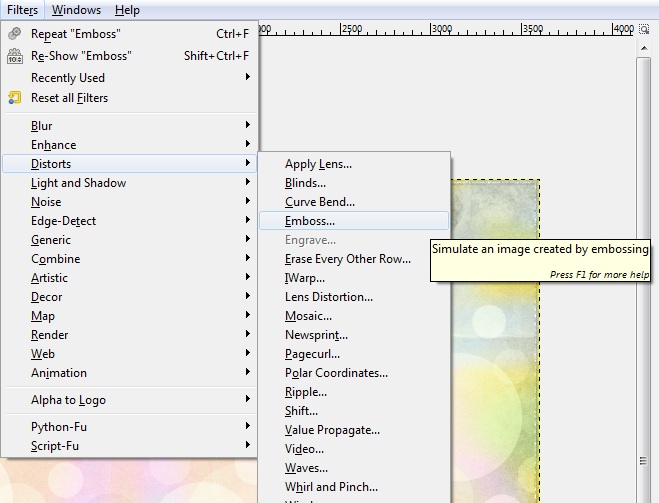Expand the Decor submenu
The width and height of the screenshot is (659, 503).
pos(129,297)
